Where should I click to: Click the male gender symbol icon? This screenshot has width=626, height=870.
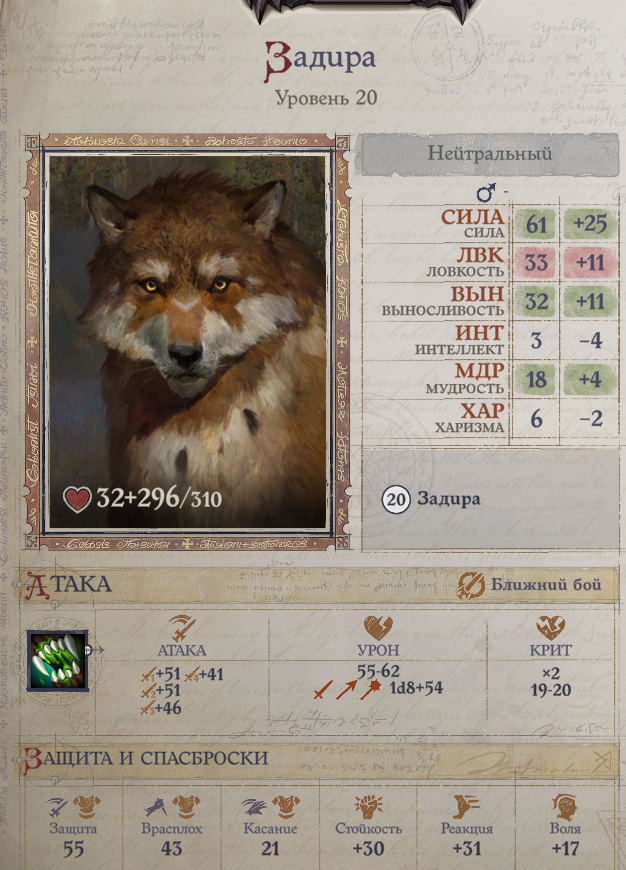tap(486, 193)
